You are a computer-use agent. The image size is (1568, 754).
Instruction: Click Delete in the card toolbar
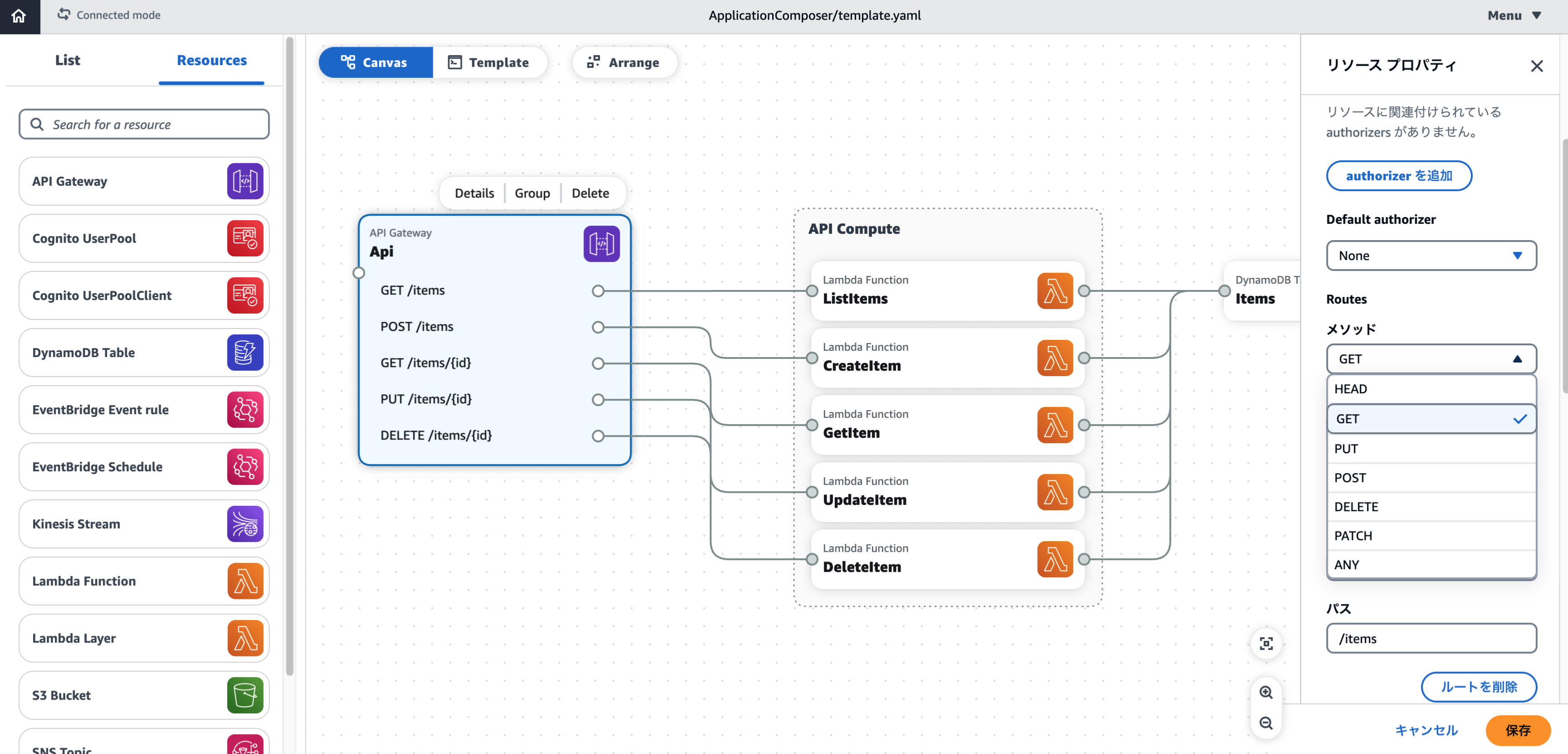pos(590,193)
